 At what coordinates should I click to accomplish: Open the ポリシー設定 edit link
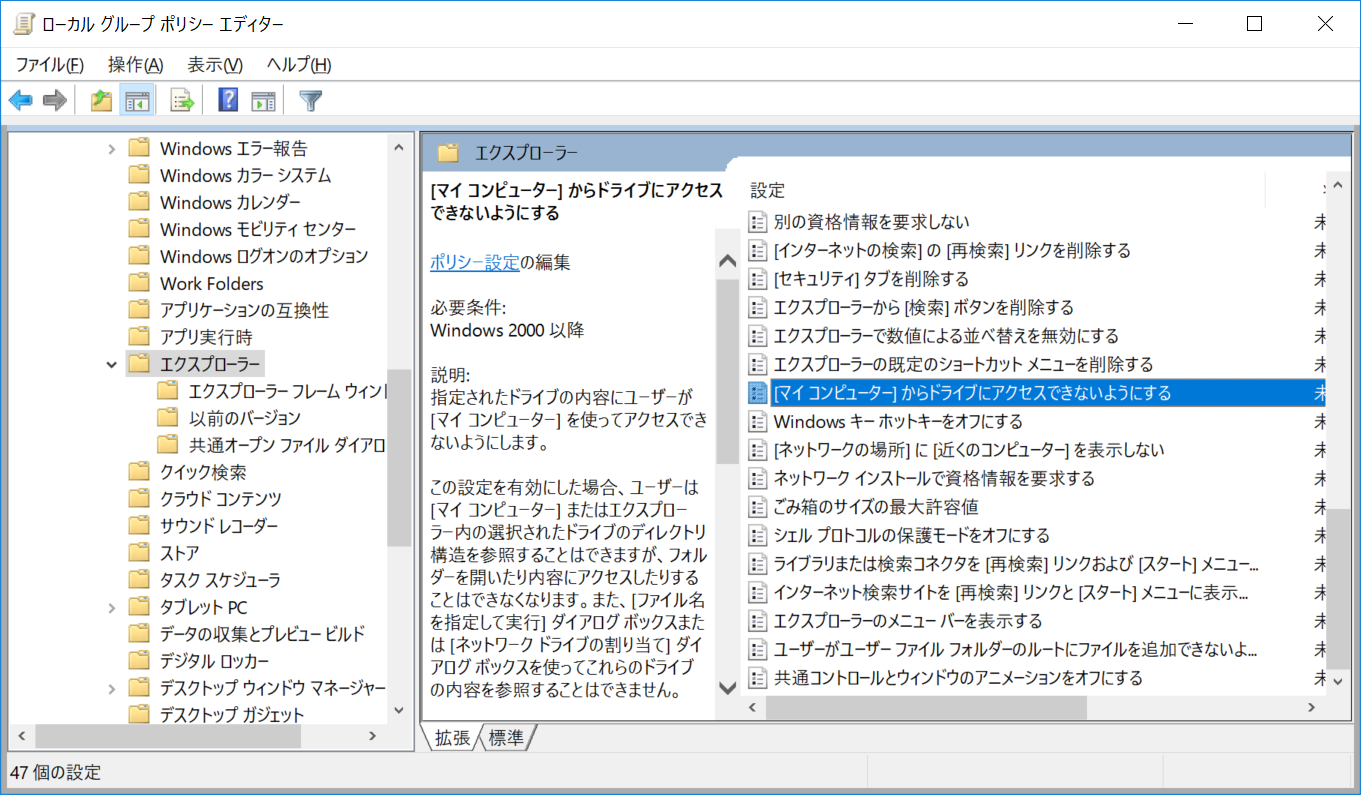475,263
